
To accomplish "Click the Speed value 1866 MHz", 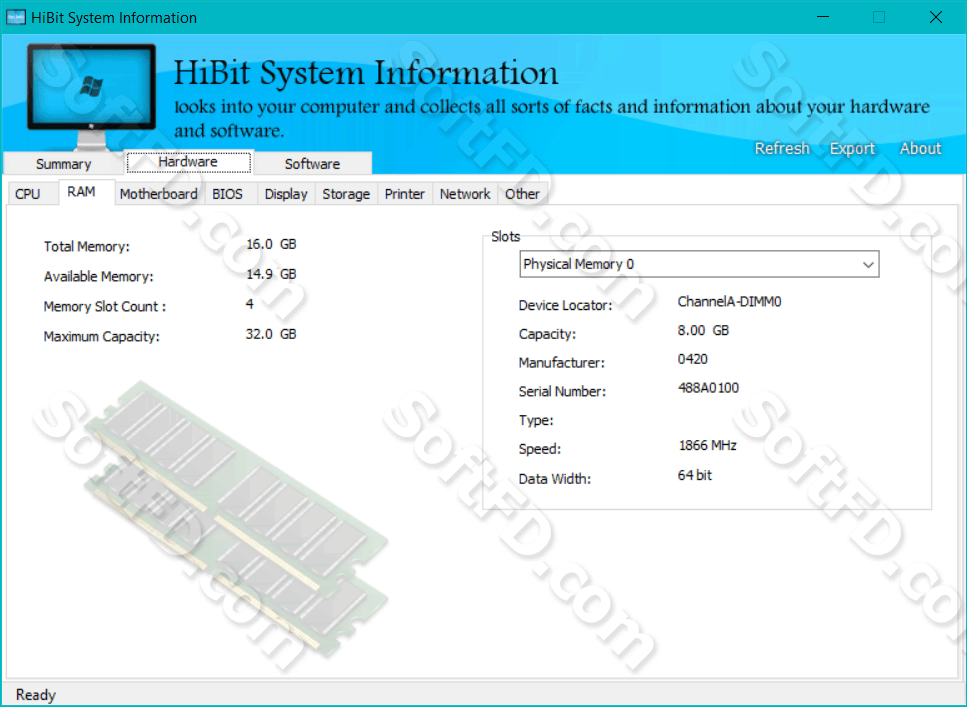I will click(708, 445).
